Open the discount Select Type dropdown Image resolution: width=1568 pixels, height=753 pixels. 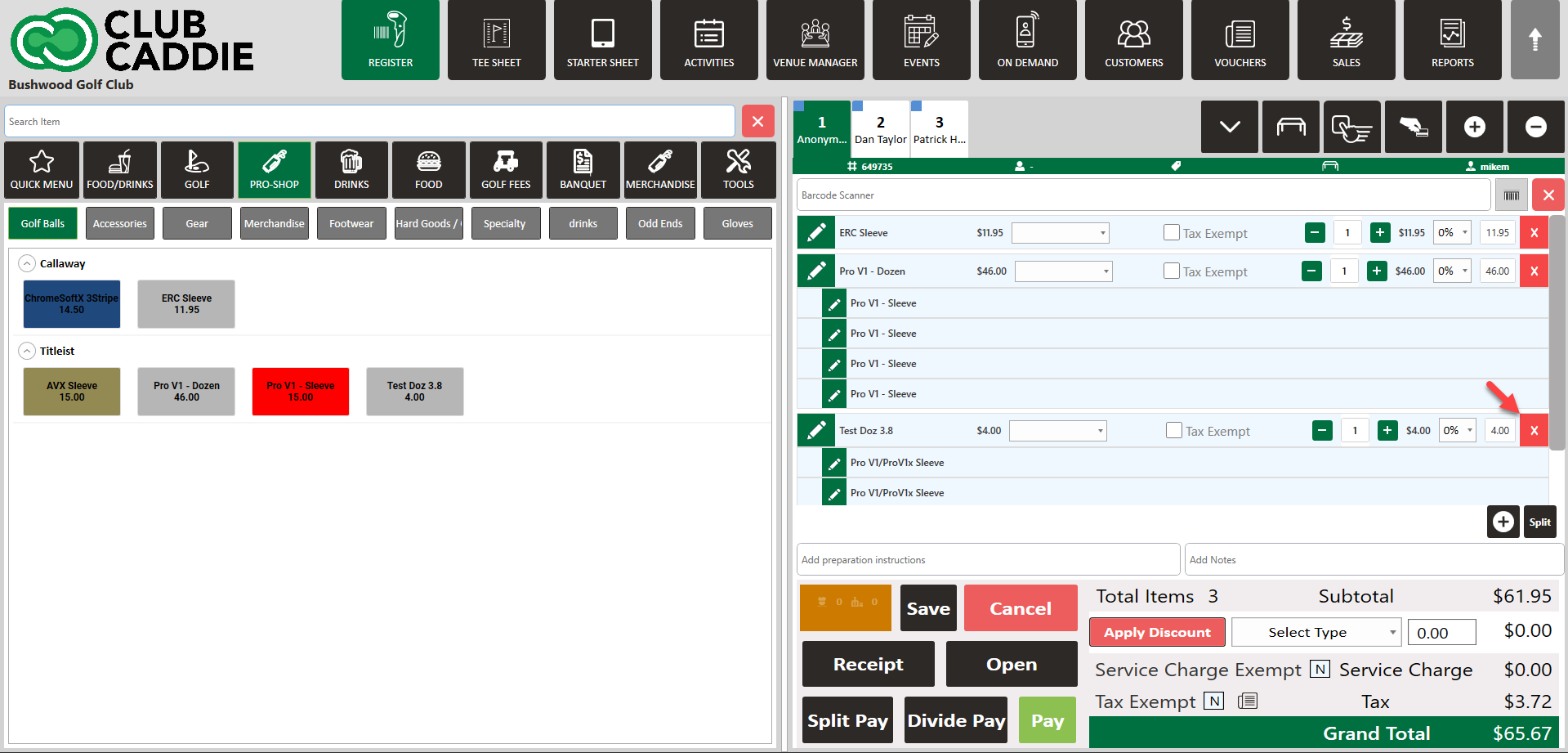click(x=1316, y=632)
